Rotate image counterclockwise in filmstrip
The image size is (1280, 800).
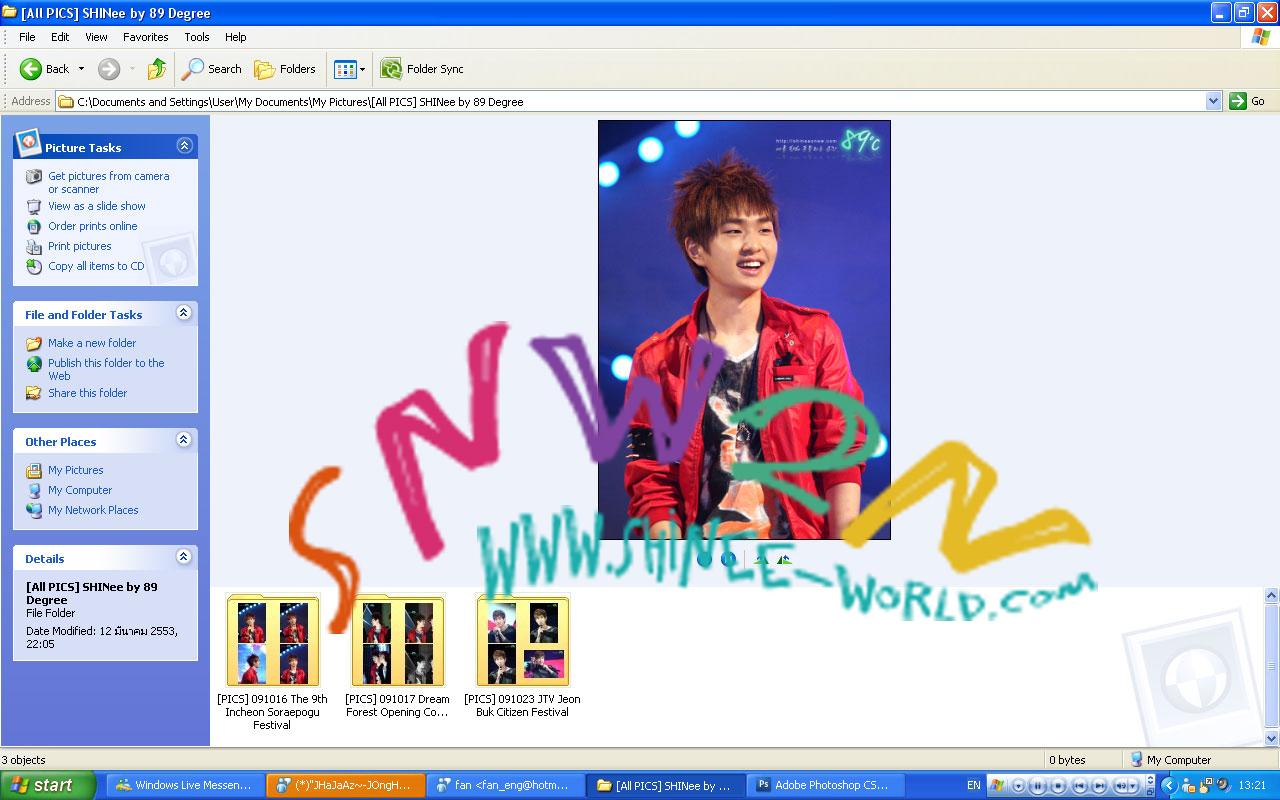click(784, 559)
